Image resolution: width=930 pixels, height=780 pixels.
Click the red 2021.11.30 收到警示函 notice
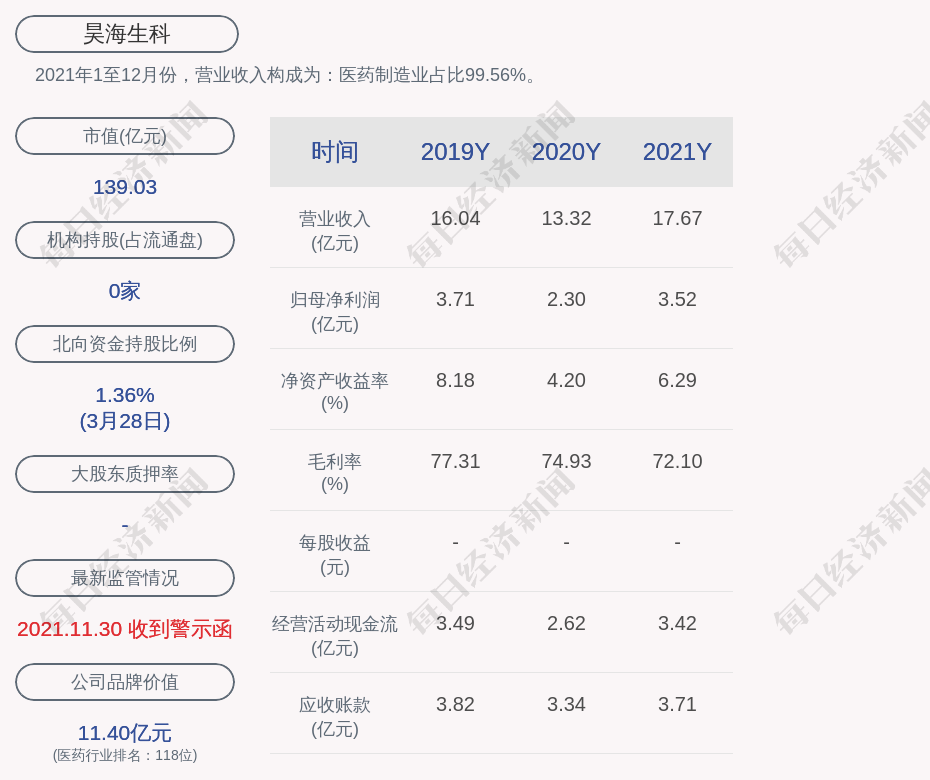125,629
